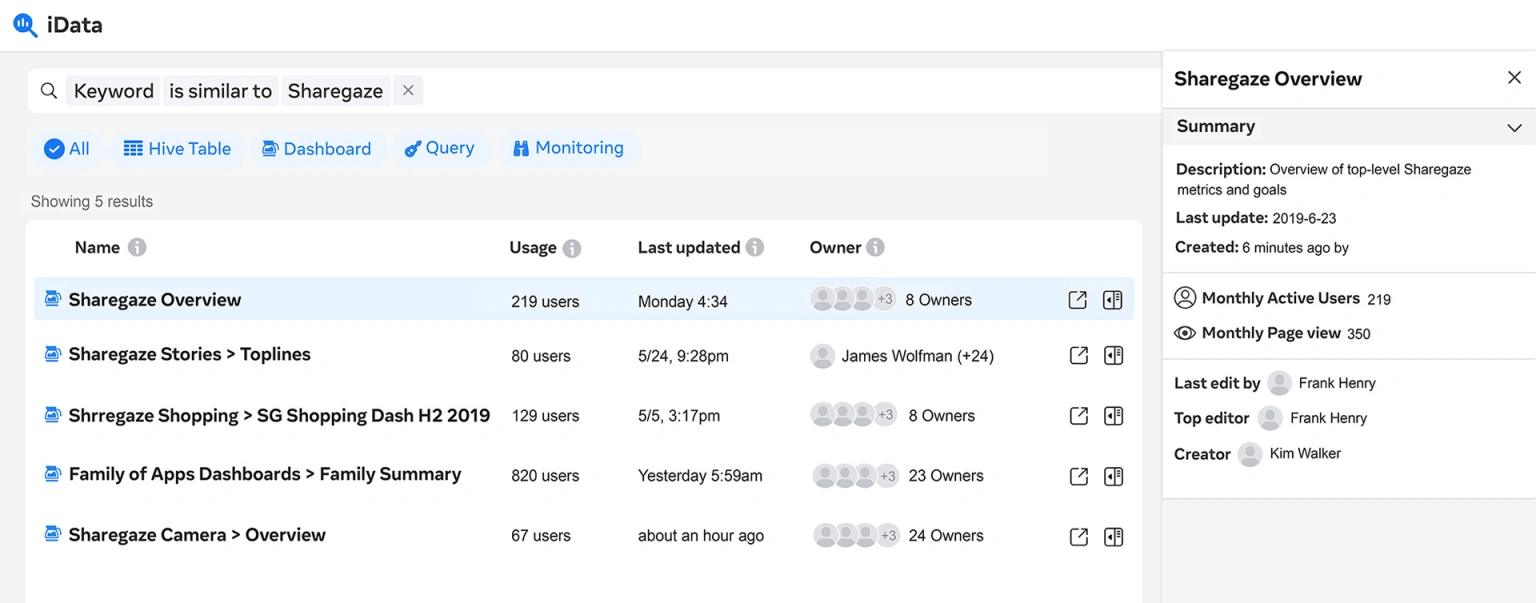Click info icon next to Last updated
The width and height of the screenshot is (1536, 603).
click(x=755, y=247)
